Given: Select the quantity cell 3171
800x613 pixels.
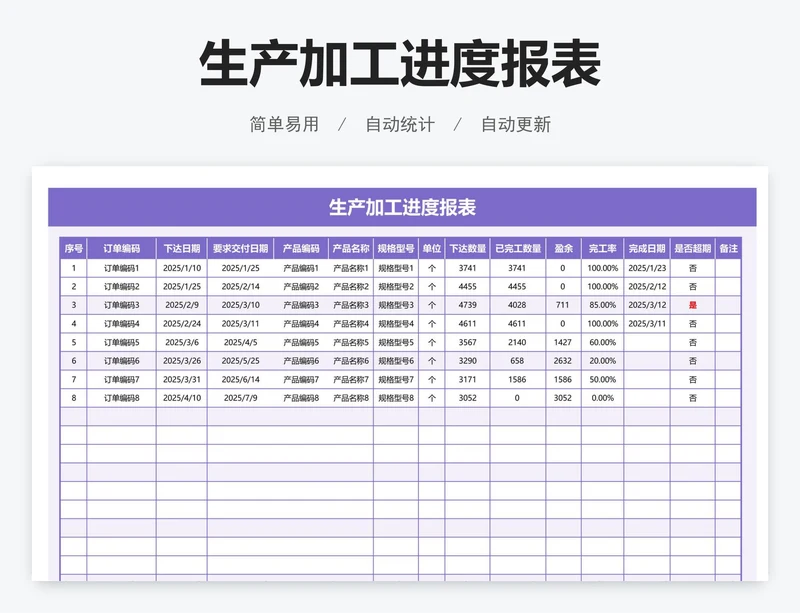Looking at the screenshot, I should 467,379.
